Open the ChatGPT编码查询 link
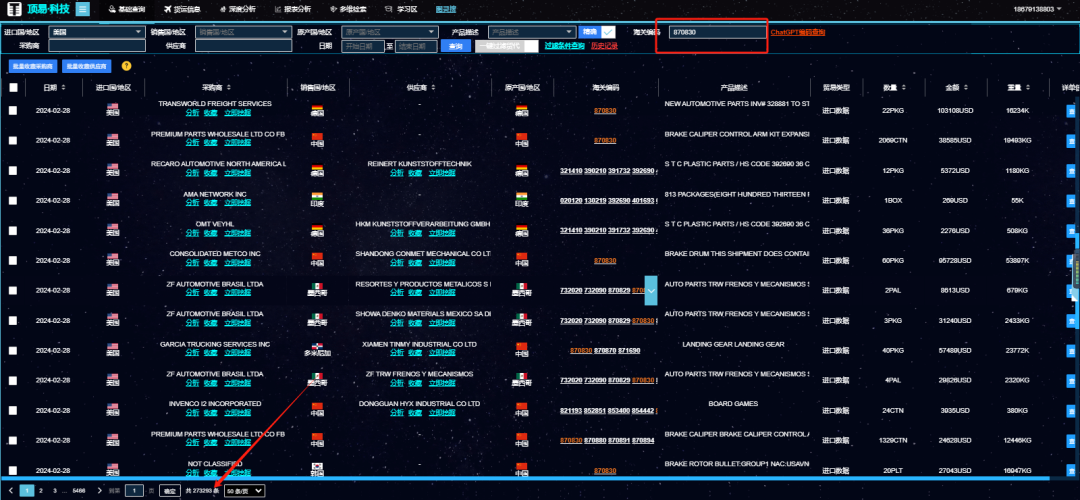The width and height of the screenshot is (1080, 500). (798, 32)
